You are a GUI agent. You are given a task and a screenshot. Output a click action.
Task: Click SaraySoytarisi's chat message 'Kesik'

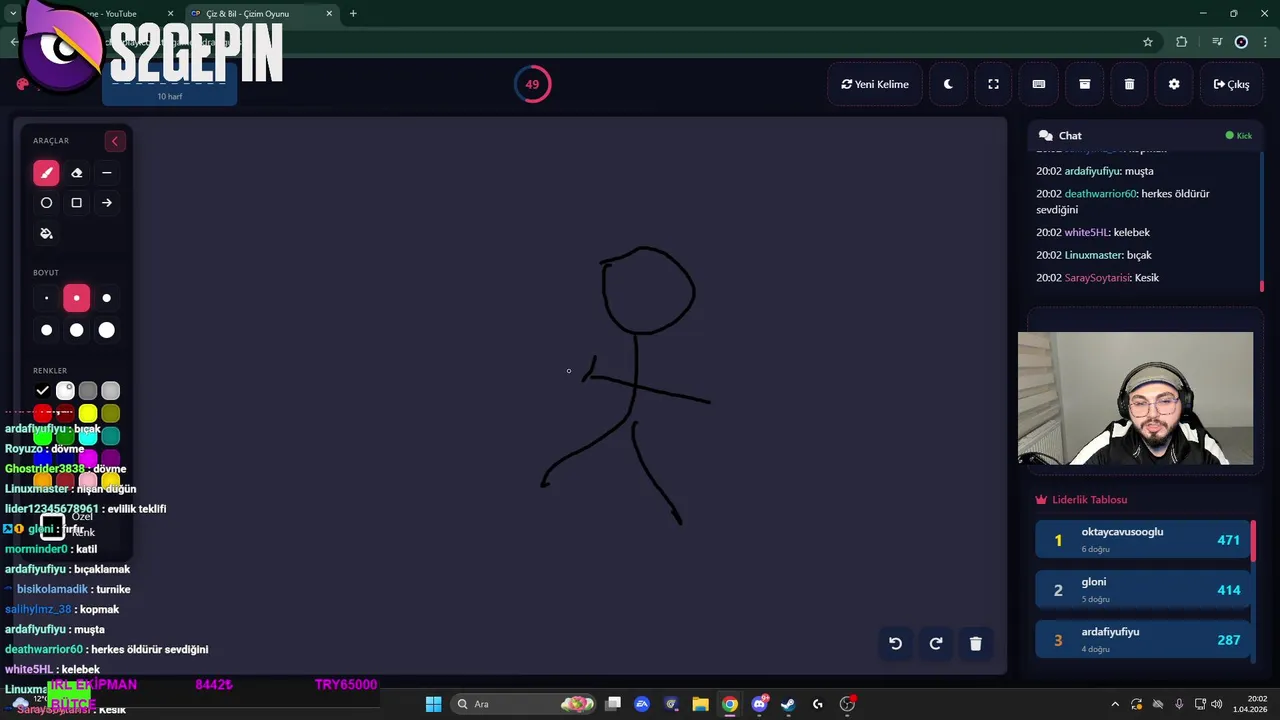coord(1097,278)
